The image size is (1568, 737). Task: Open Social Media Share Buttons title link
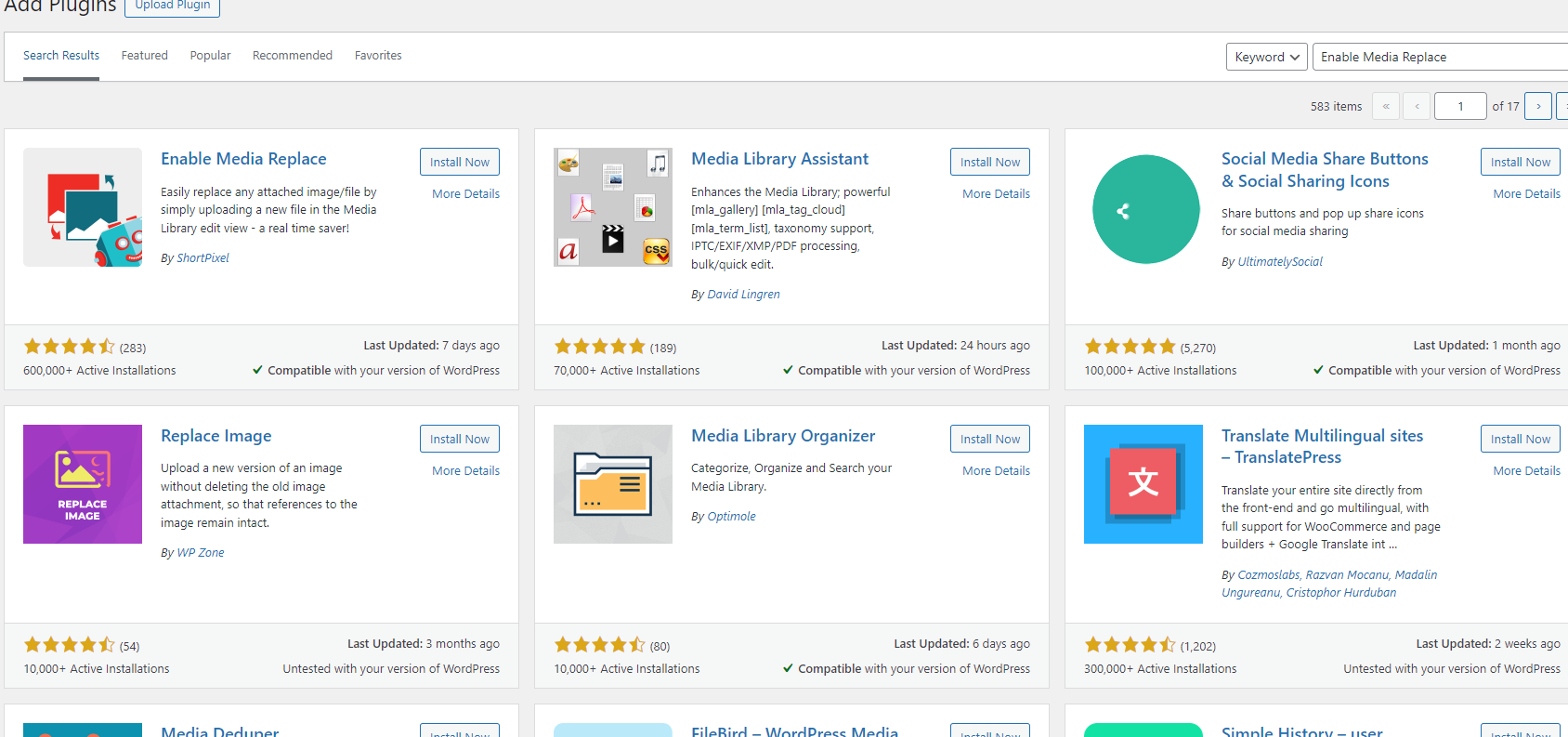(x=1325, y=170)
